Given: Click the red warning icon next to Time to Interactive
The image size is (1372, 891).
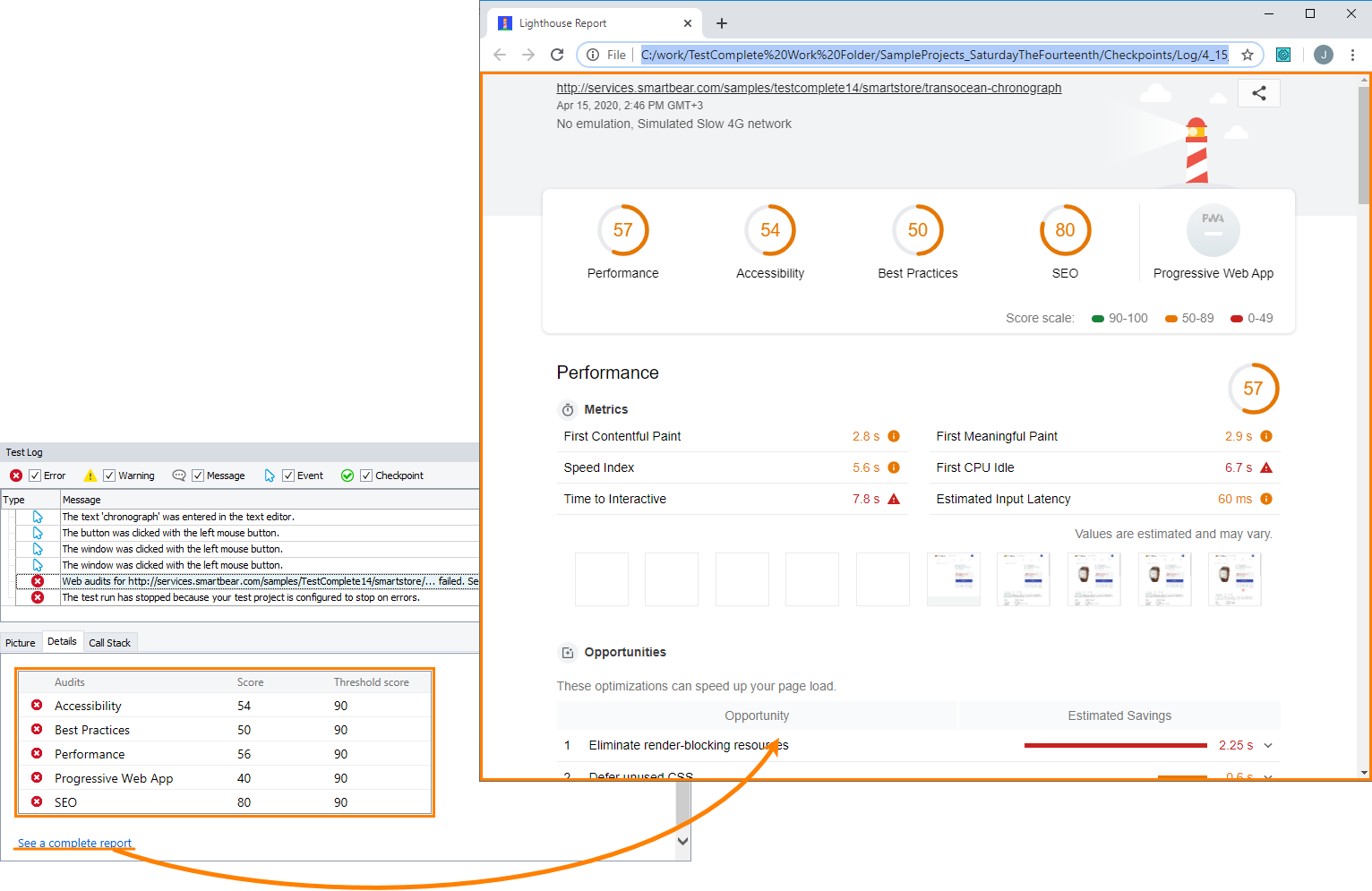Looking at the screenshot, I should 895,499.
